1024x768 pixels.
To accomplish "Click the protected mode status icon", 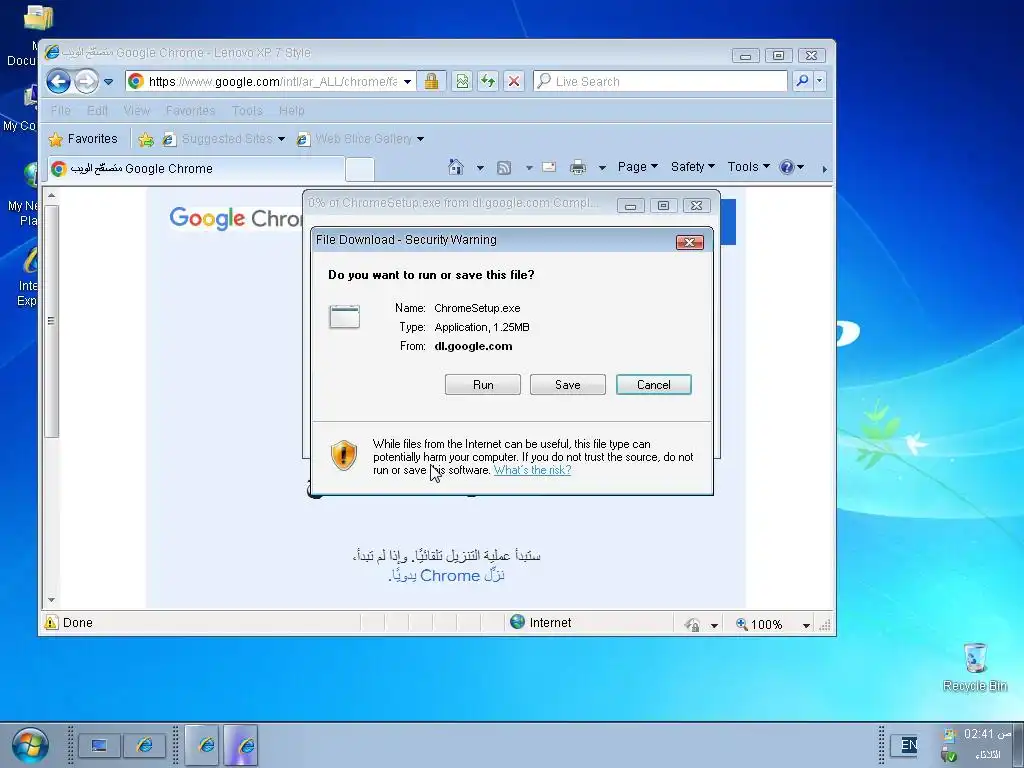I will 693,625.
